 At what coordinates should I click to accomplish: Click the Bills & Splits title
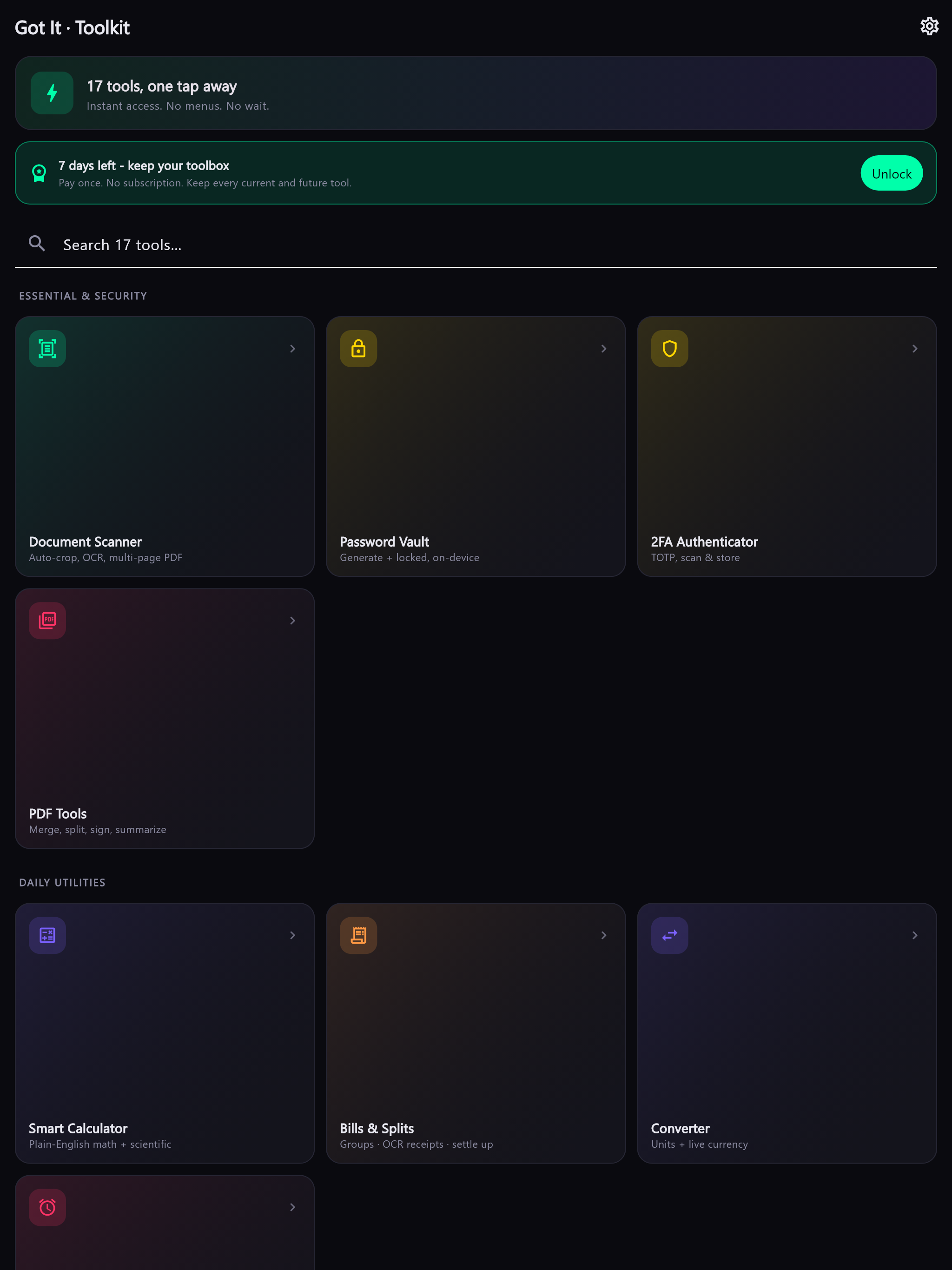377,1128
